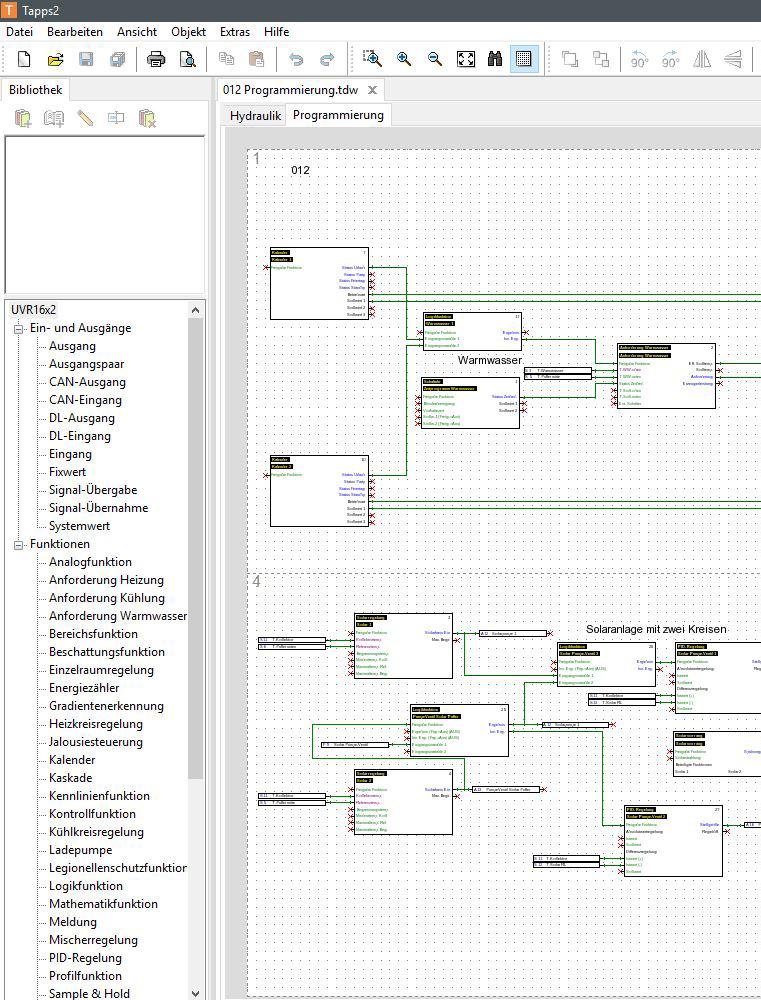Screen dimensions: 761x1000
Task: Rotate right 90 degrees icon
Action: point(670,59)
